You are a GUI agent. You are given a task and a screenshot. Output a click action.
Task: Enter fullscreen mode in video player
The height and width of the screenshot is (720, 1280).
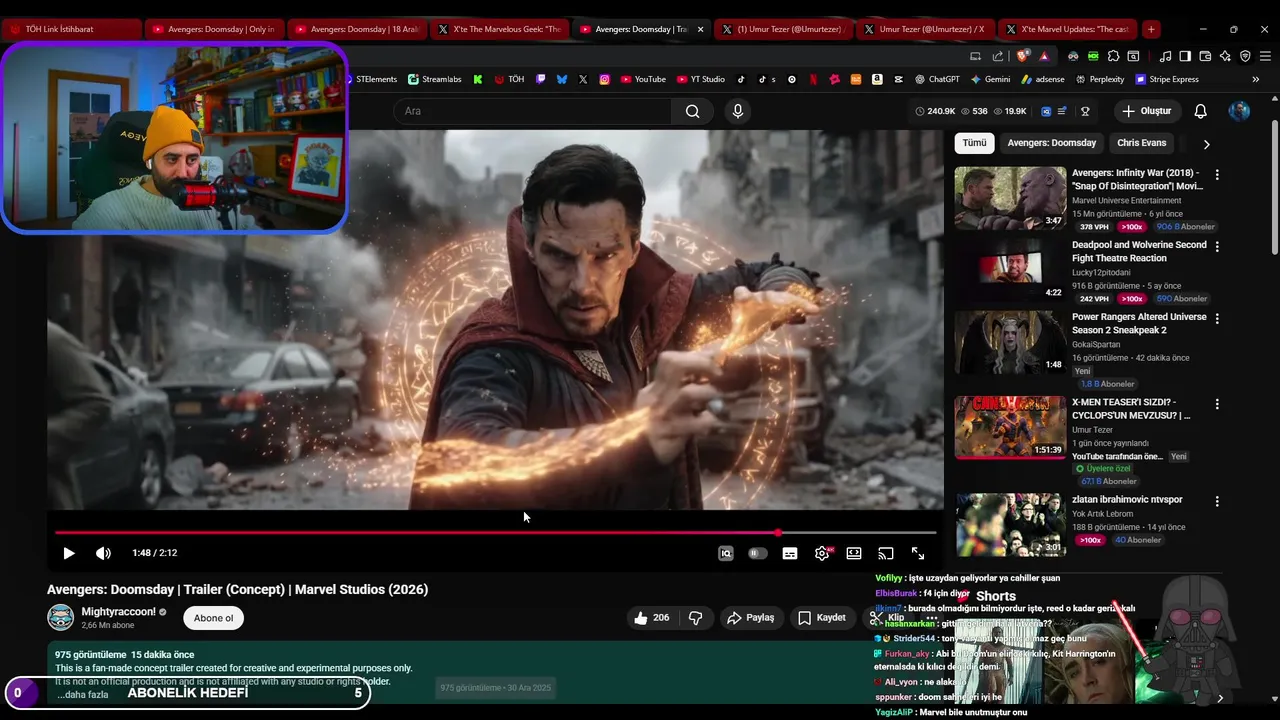point(918,553)
